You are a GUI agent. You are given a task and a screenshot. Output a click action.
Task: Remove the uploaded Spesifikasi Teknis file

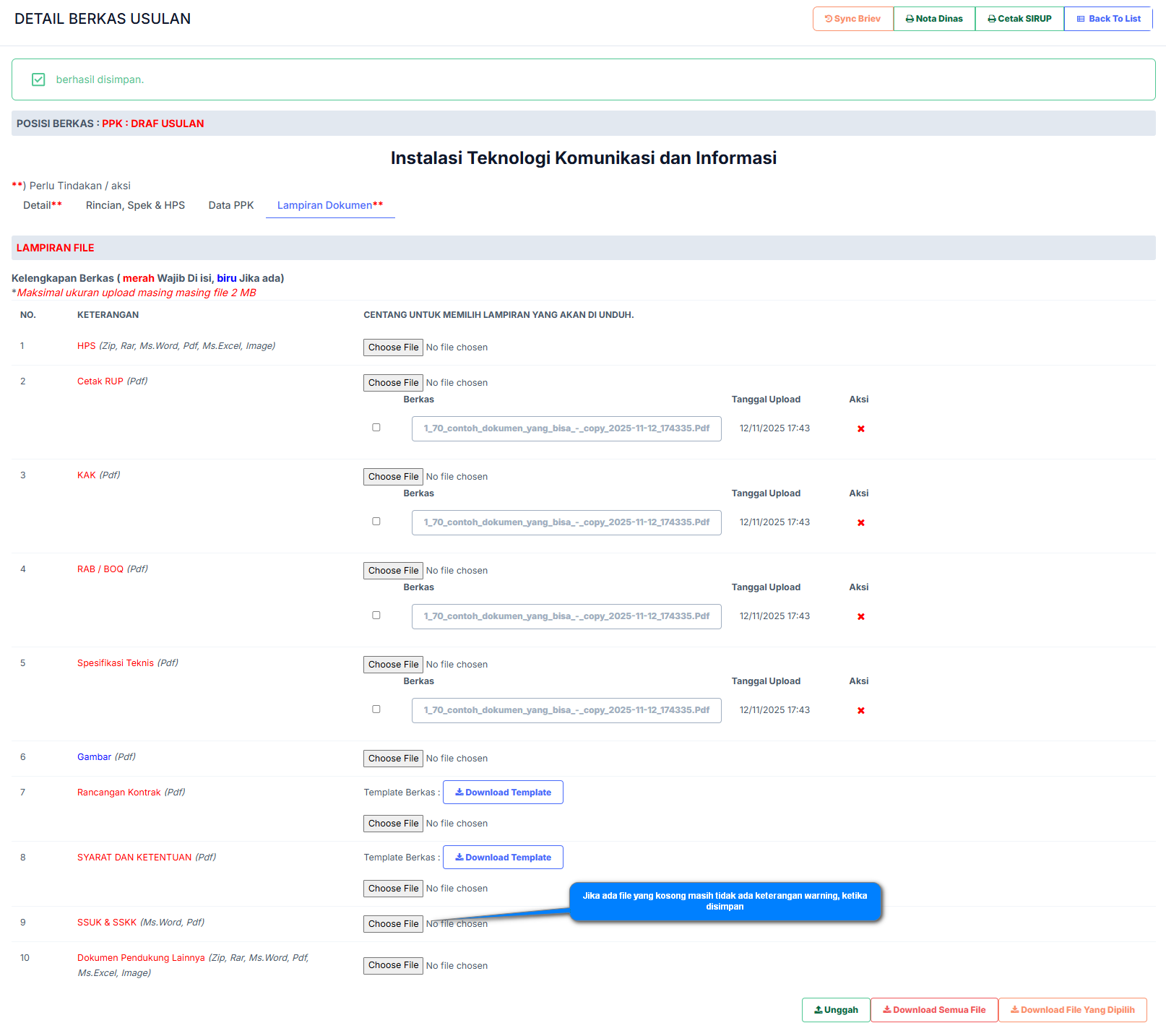pos(860,711)
